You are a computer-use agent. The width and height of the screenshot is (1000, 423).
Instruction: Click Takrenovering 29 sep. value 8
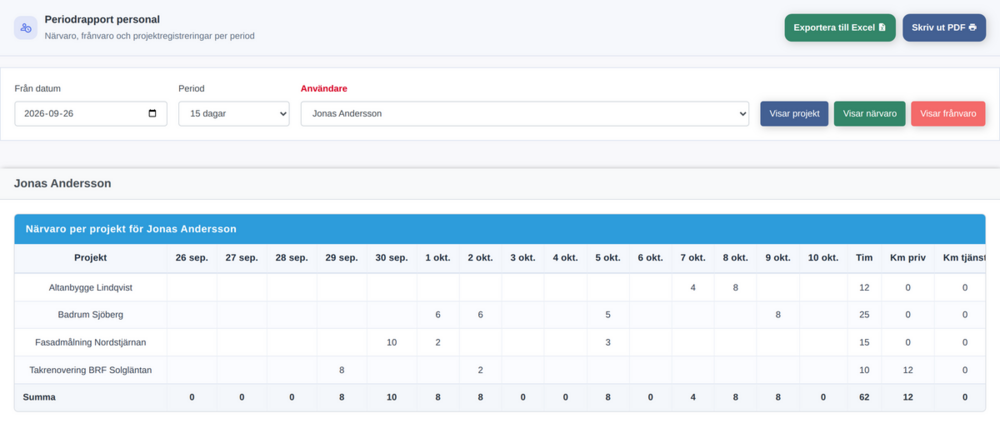click(342, 369)
